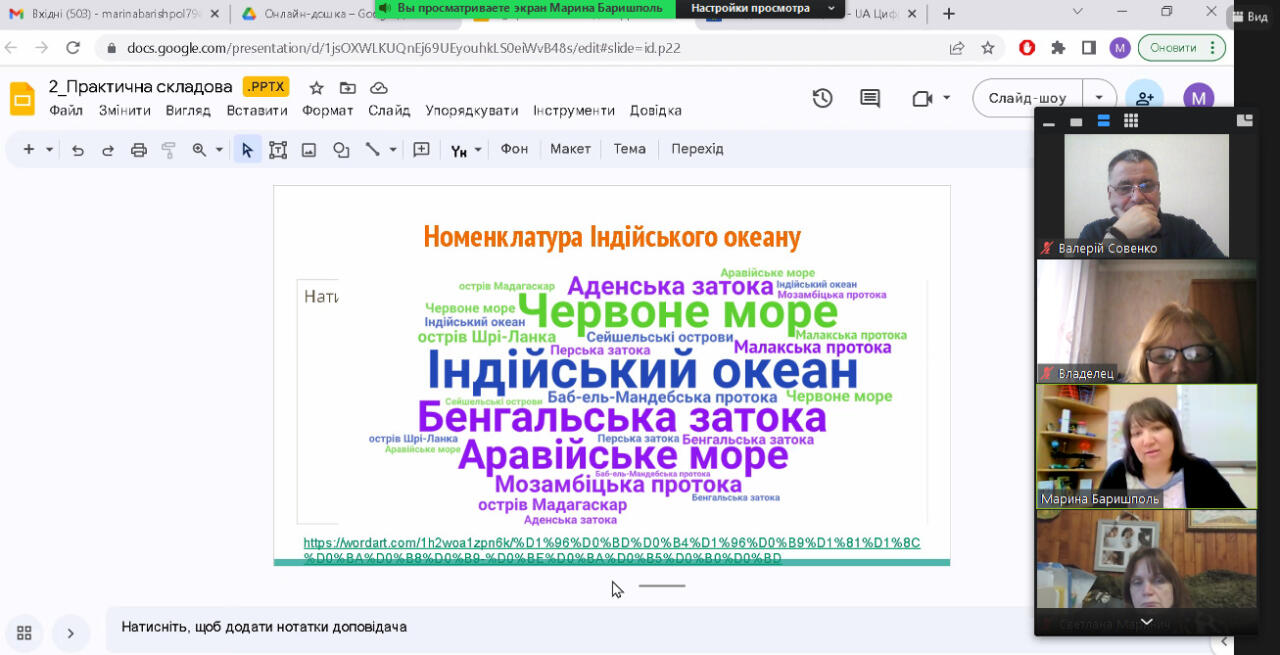Open the slide grid view icon
The image size is (1280, 655).
tap(24, 633)
